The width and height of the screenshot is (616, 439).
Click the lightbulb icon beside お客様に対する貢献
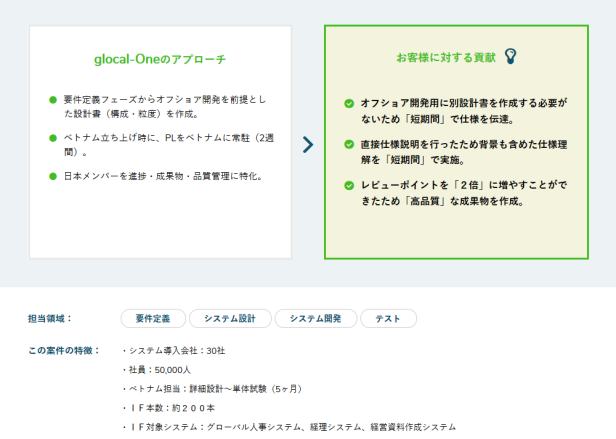[x=510, y=57]
